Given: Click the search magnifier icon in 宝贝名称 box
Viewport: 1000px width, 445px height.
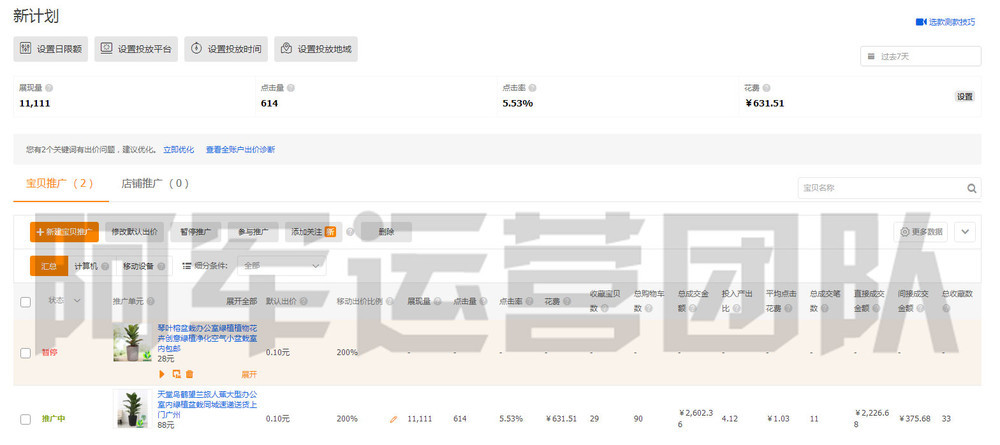Looking at the screenshot, I should (x=972, y=188).
